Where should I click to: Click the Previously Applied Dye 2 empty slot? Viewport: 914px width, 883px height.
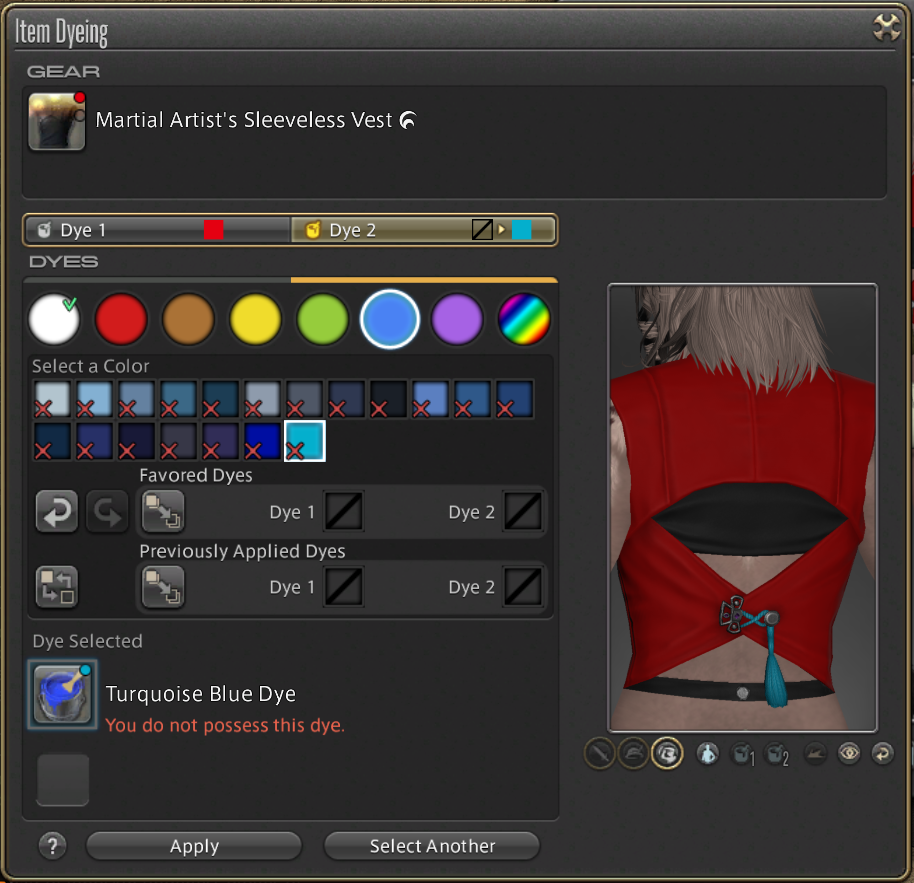coord(523,587)
